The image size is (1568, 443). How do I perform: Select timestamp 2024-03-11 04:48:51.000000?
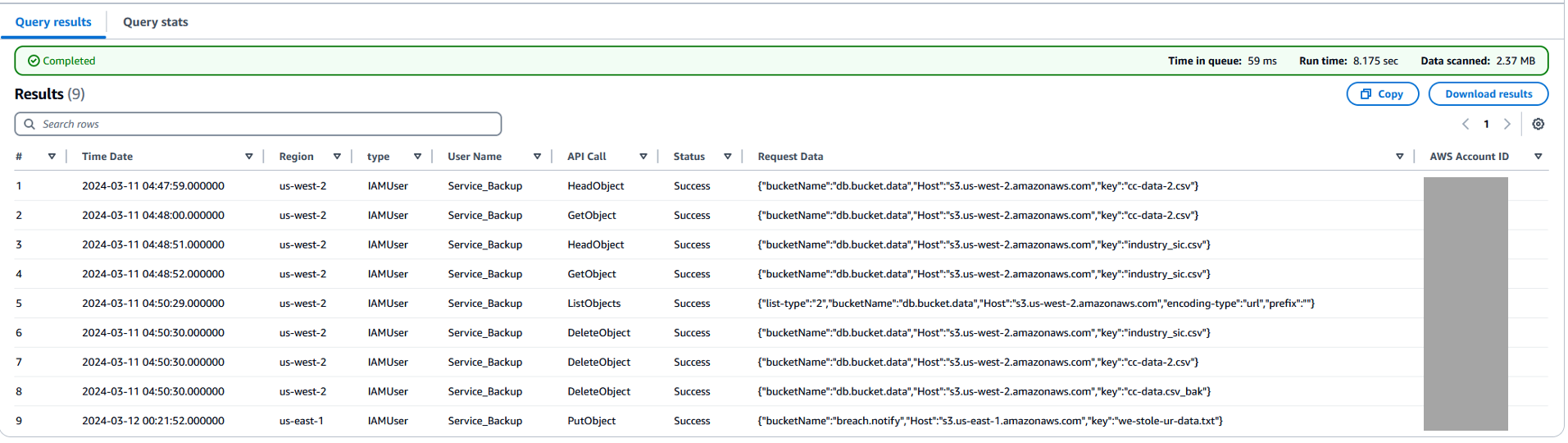(x=153, y=245)
